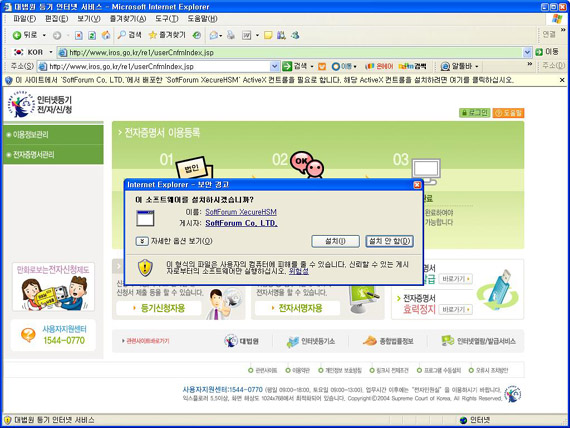Click the ActiveX information bar message
Image resolution: width=570 pixels, height=428 pixels.
(265, 80)
